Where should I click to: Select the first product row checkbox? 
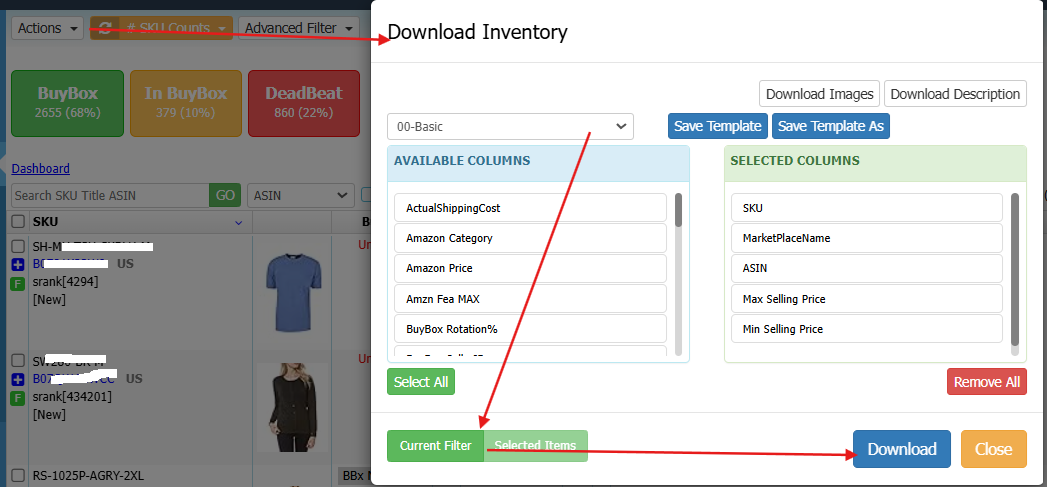18,246
